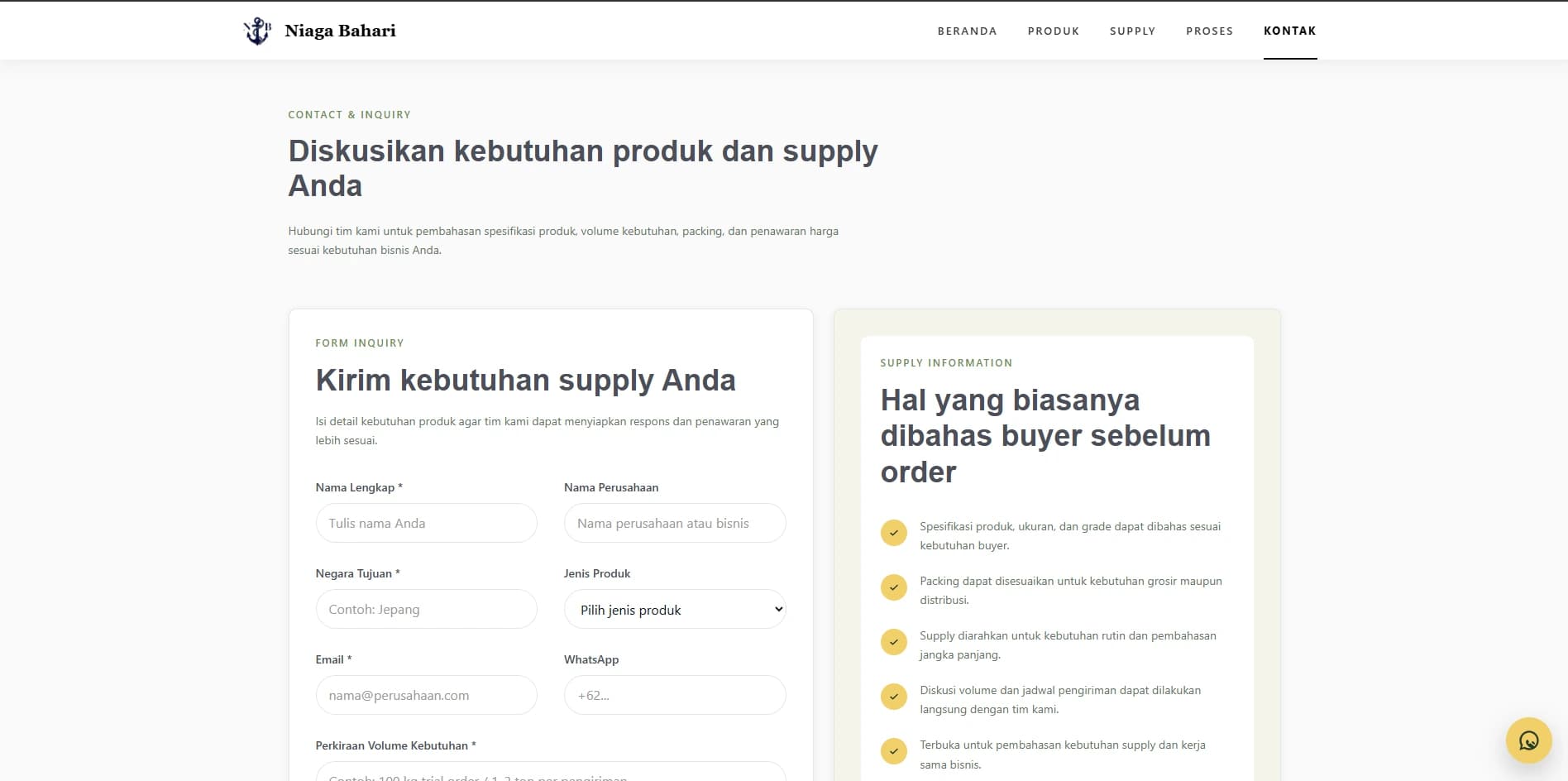This screenshot has height=781, width=1568.
Task: Focus the WhatsApp number field
Action: 675,695
